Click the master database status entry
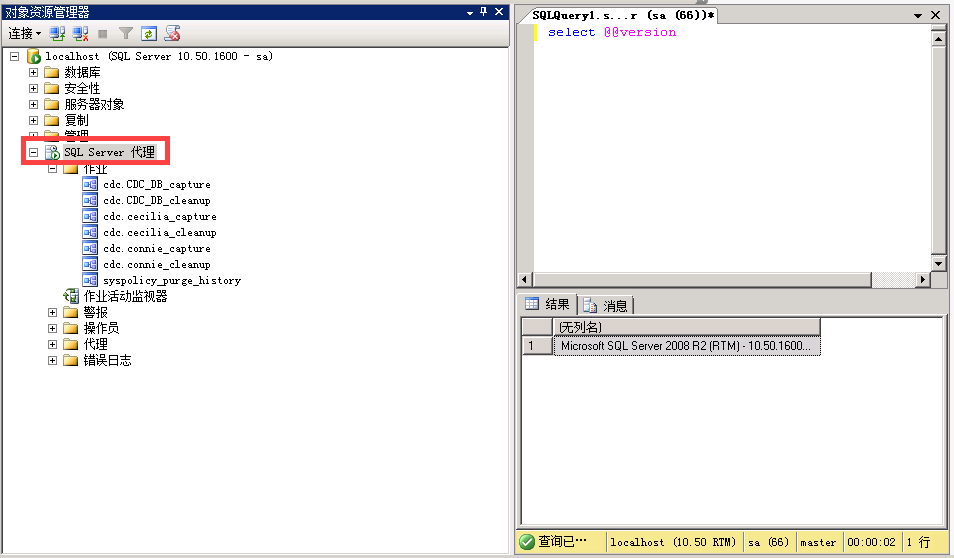This screenshot has height=558, width=954. click(x=818, y=542)
